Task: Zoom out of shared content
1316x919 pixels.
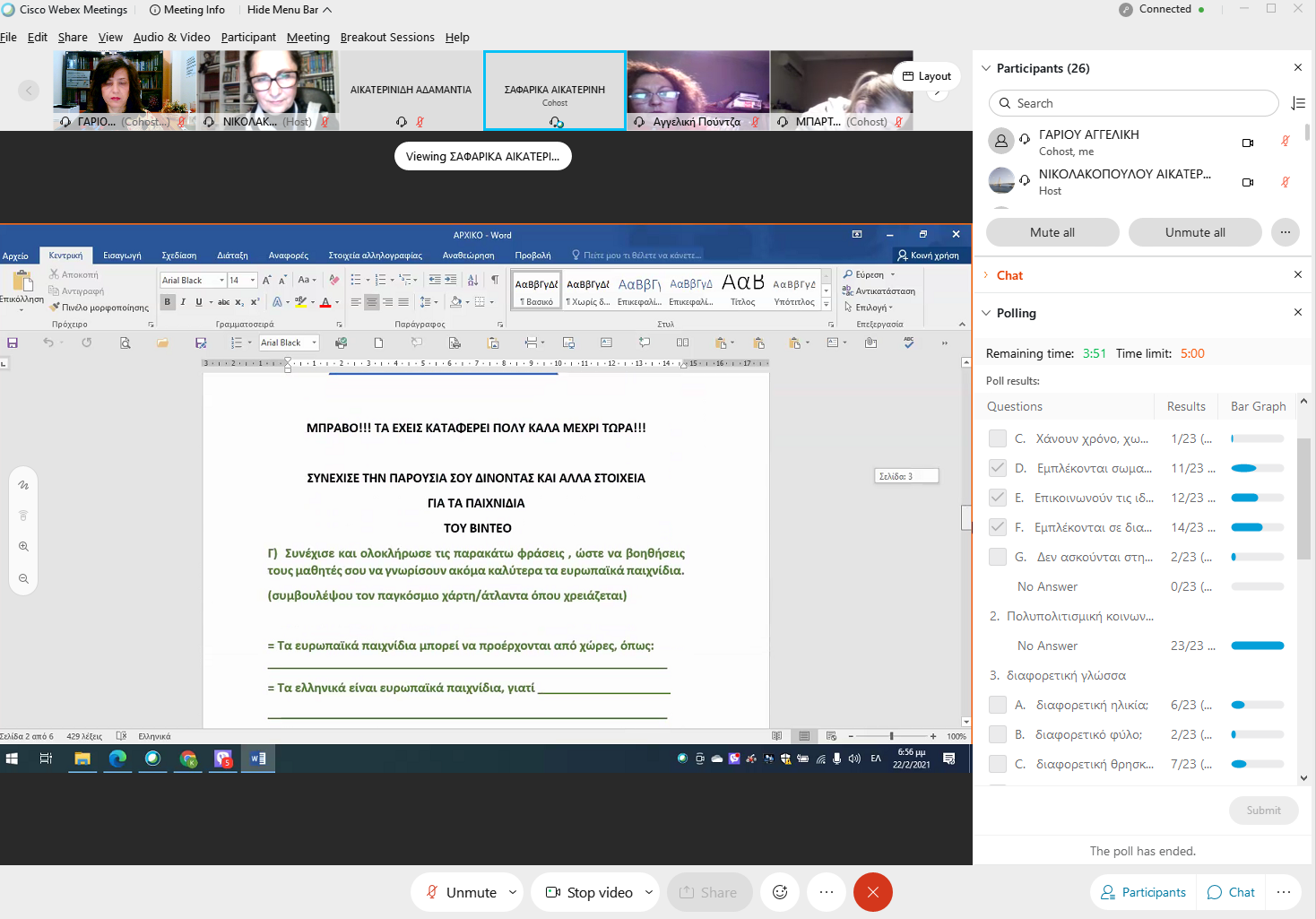Action: (24, 578)
